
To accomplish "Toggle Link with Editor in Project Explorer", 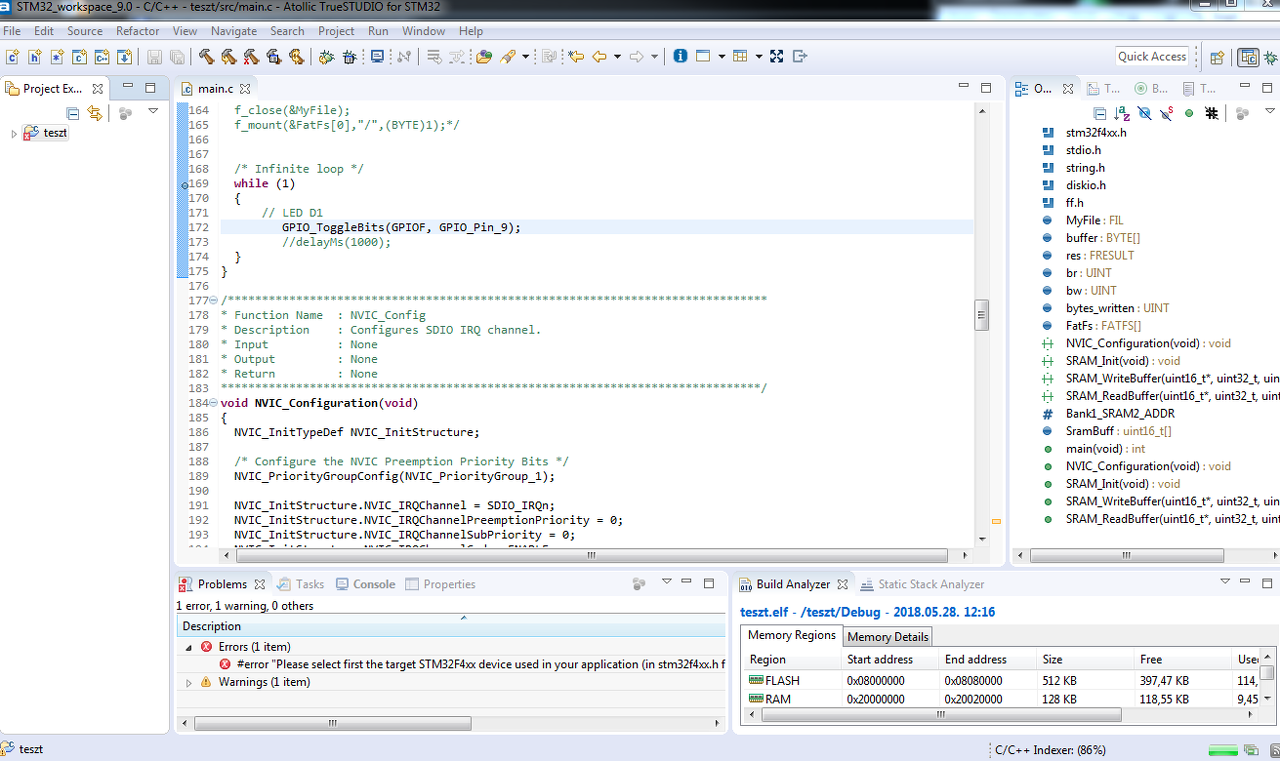I will tap(94, 113).
